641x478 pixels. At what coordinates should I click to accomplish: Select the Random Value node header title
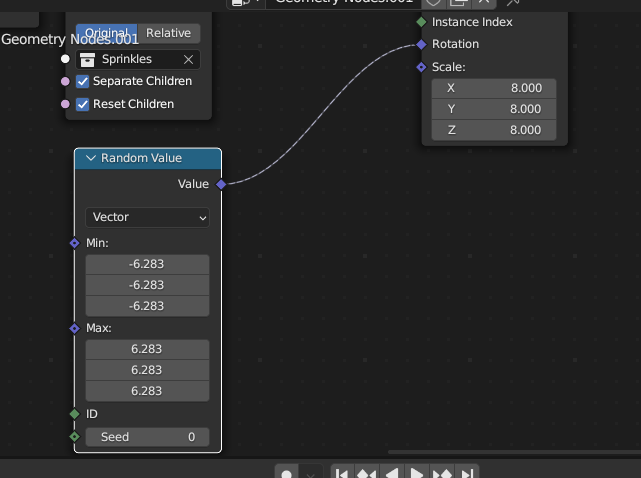[x=141, y=158]
